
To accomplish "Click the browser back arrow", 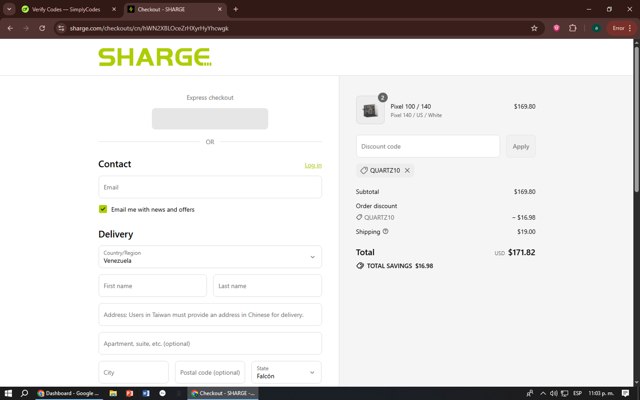I will click(10, 28).
